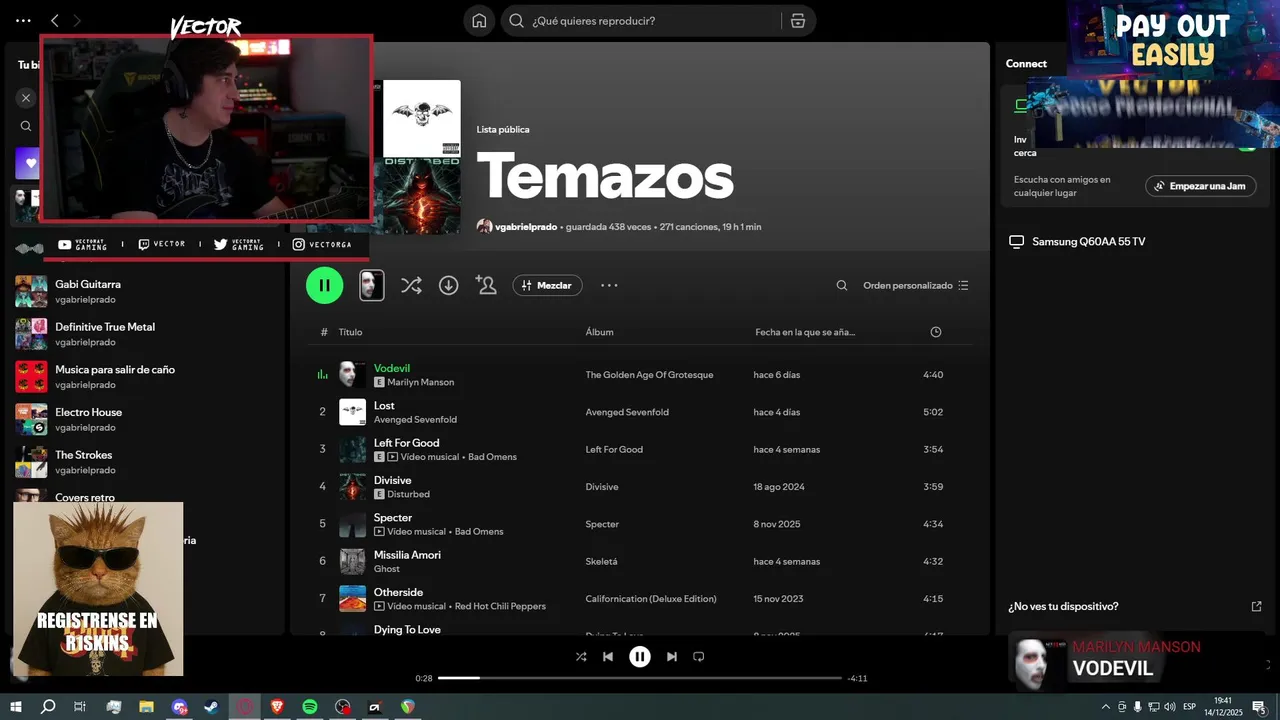Open artist Avenged Sevenfold under Lost
The width and height of the screenshot is (1280, 720).
(415, 420)
